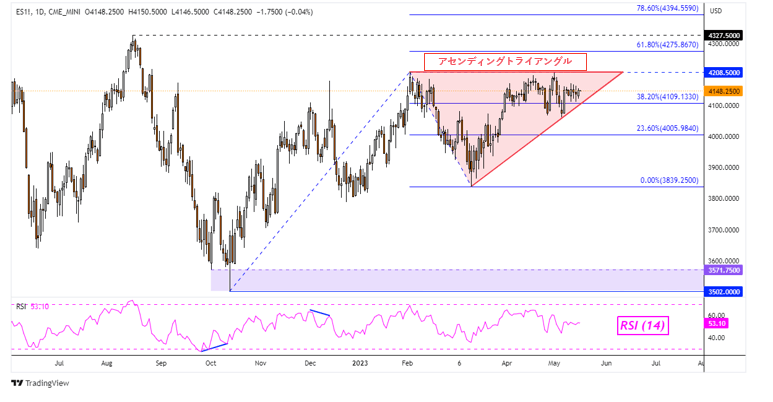
Task: Click the 40.00 RSI scale label
Action: click(x=717, y=338)
